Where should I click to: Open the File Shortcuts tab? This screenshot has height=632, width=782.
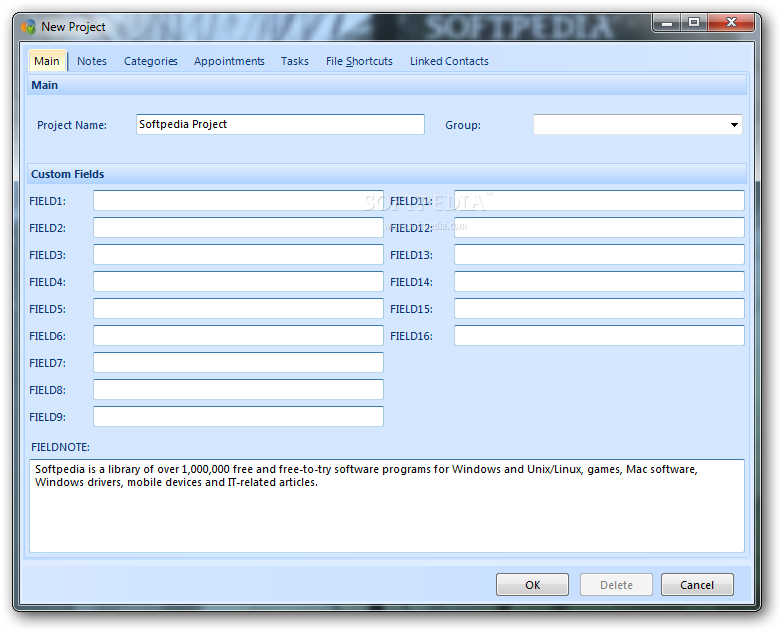(359, 61)
